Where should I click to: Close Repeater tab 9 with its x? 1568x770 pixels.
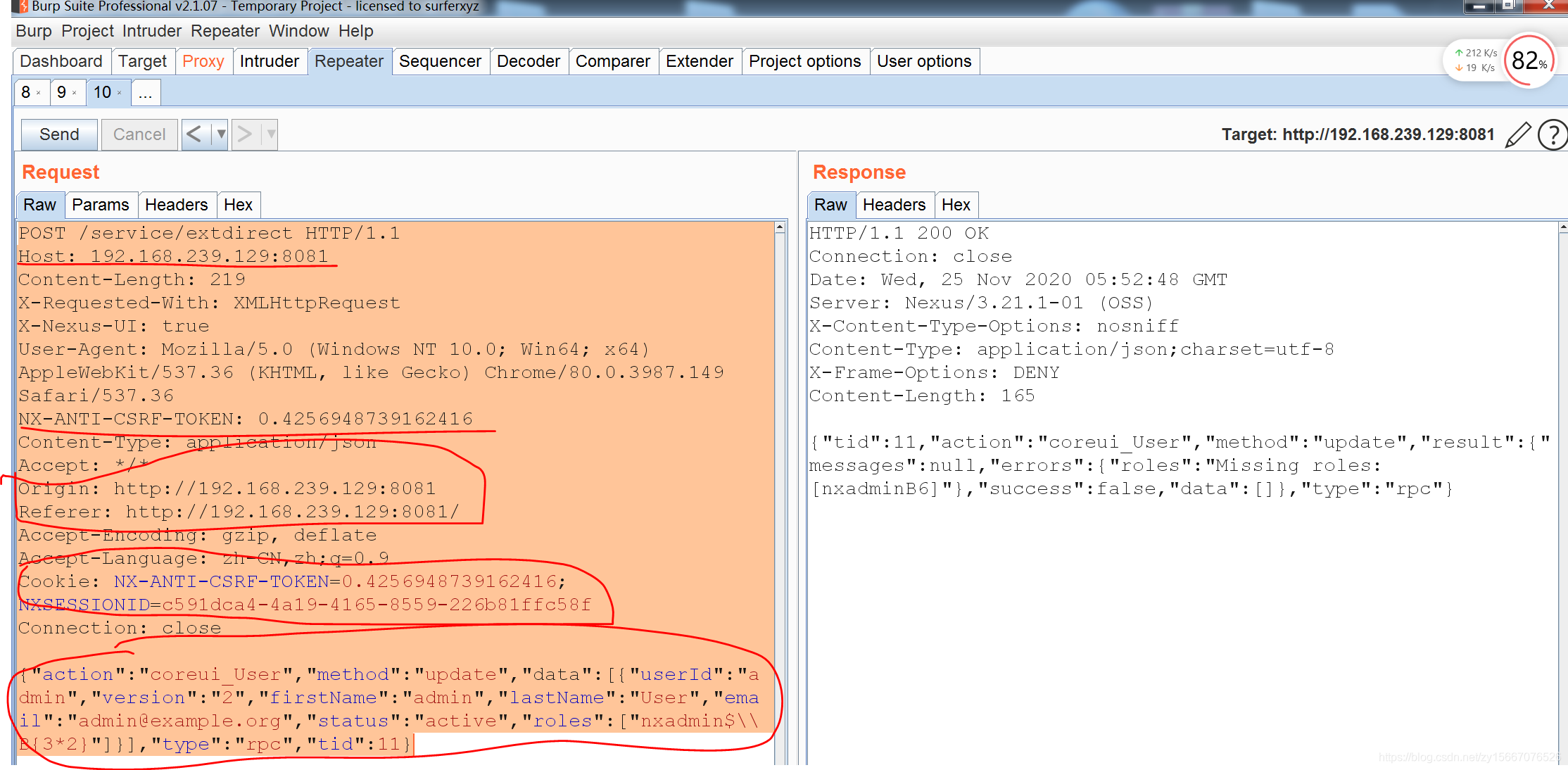point(75,93)
